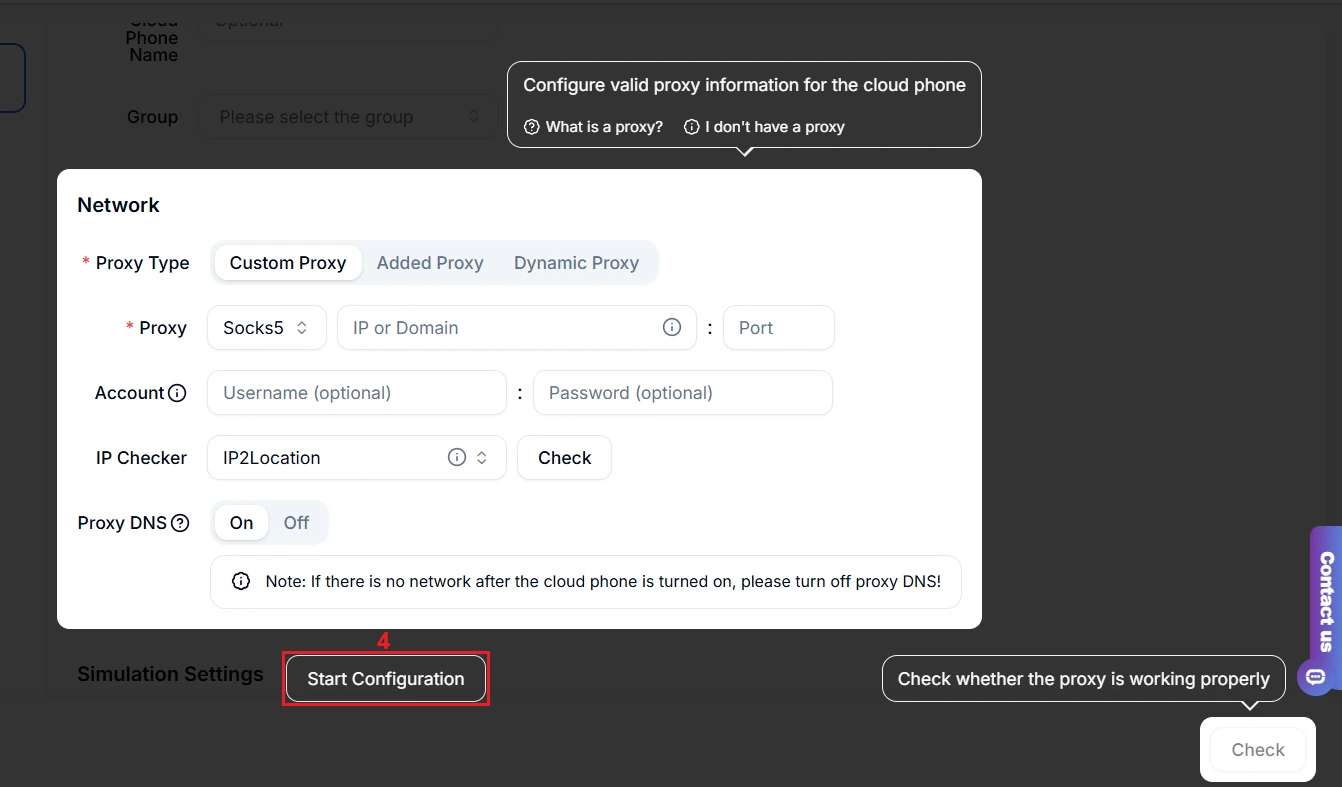
Task: Focus the Port input field
Action: click(778, 328)
